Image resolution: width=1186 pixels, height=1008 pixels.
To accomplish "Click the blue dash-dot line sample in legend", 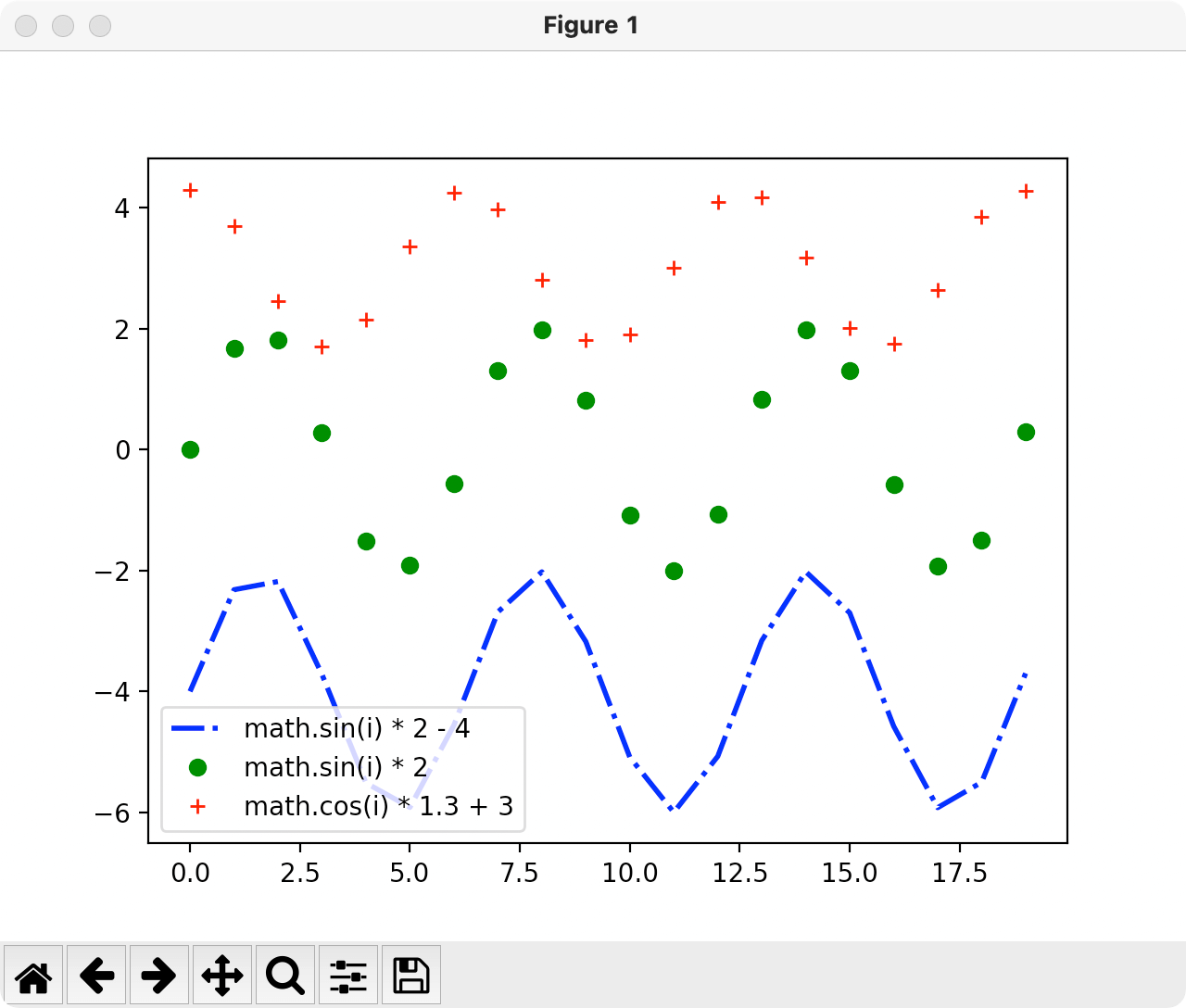I will tap(197, 729).
